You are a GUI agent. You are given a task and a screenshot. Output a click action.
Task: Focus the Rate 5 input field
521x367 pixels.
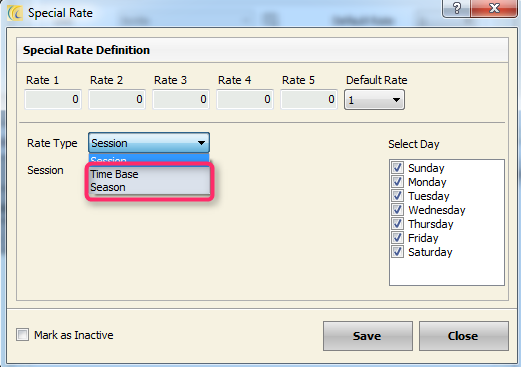[x=309, y=99]
